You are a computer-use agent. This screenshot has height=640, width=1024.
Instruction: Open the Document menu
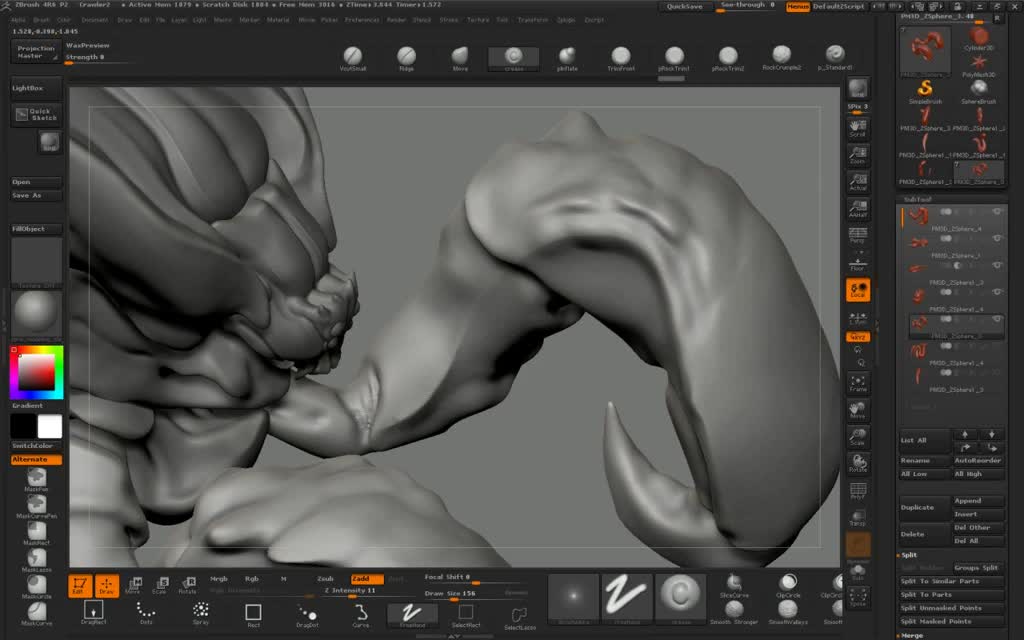click(95, 20)
